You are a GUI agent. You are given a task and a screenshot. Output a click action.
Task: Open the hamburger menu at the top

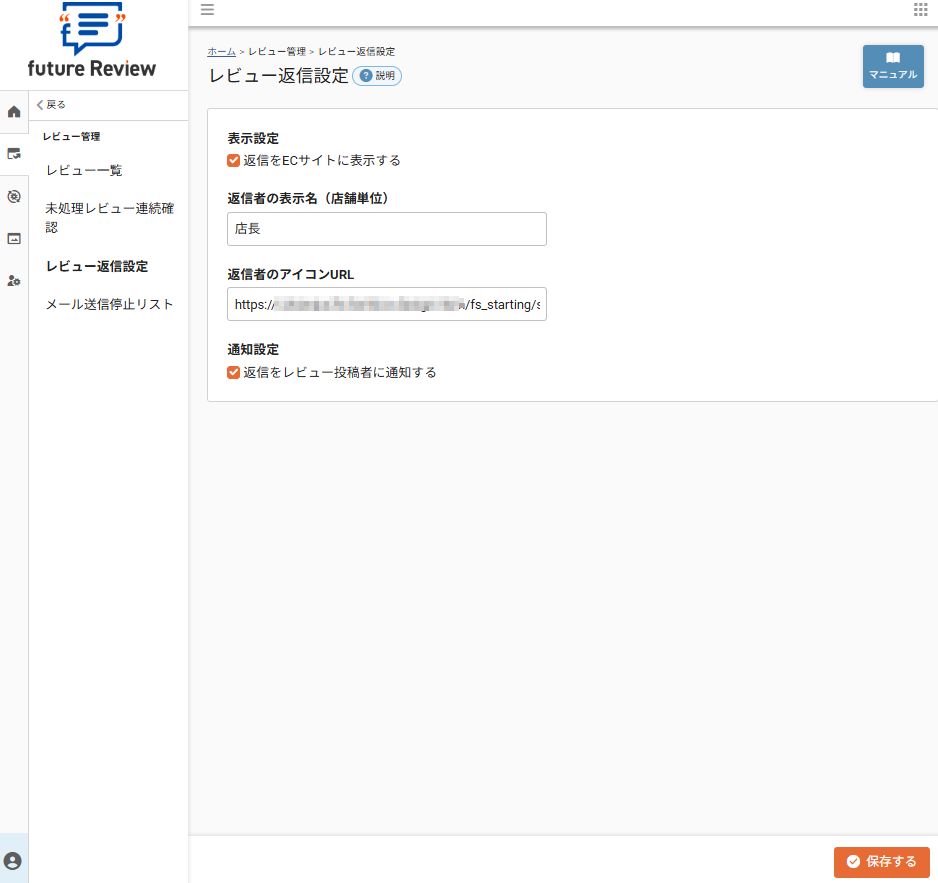[x=207, y=11]
